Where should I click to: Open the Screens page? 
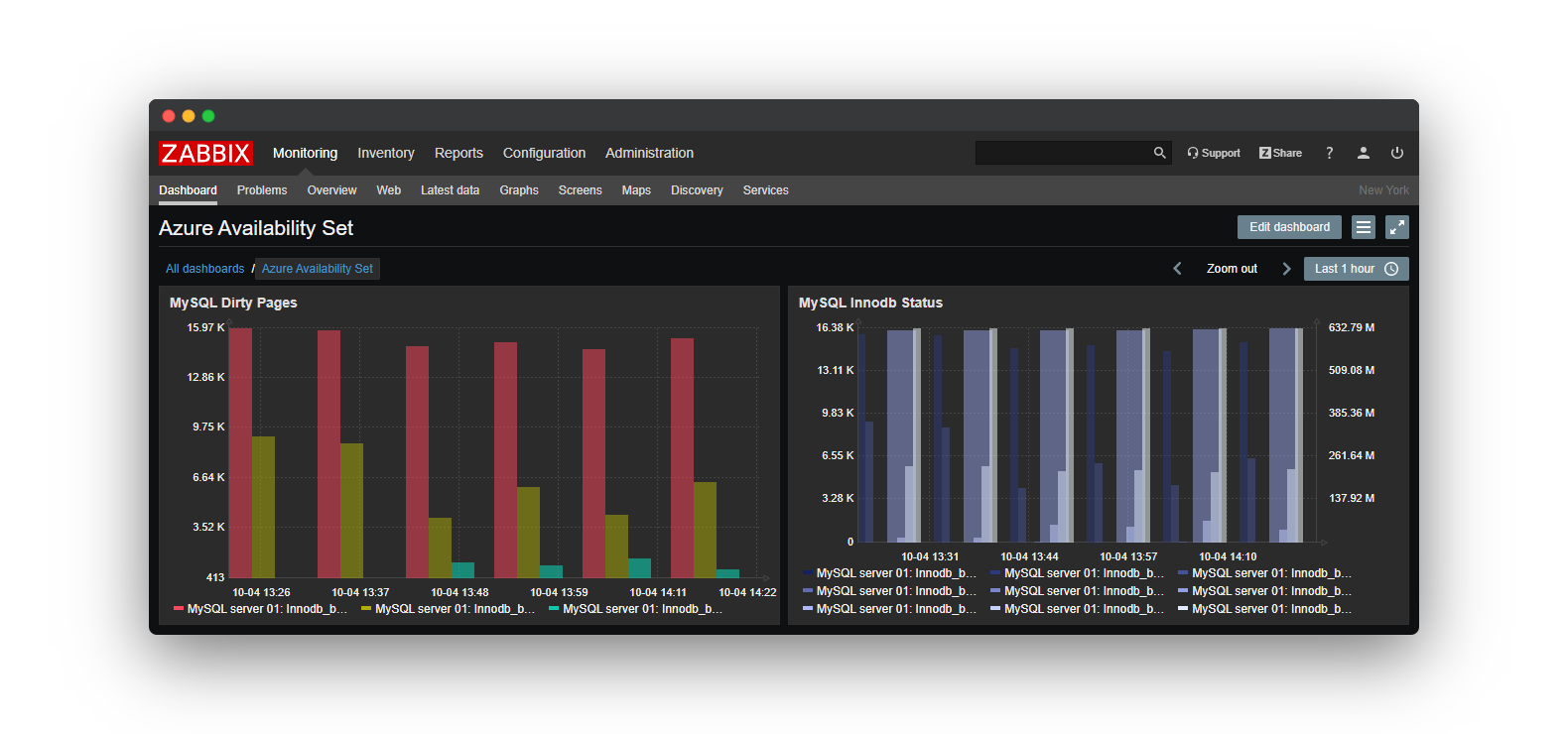click(x=580, y=190)
